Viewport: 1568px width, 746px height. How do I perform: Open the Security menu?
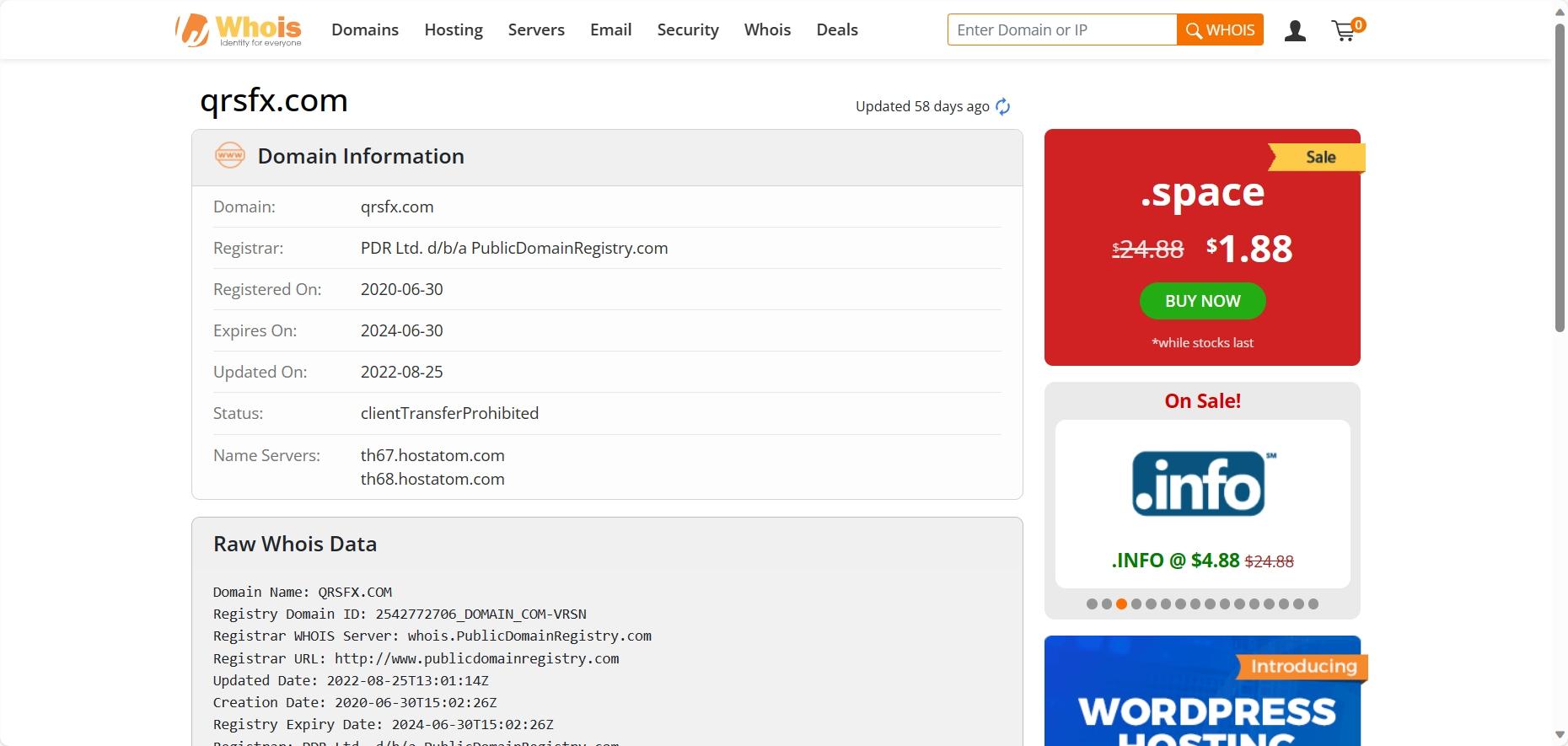click(688, 30)
